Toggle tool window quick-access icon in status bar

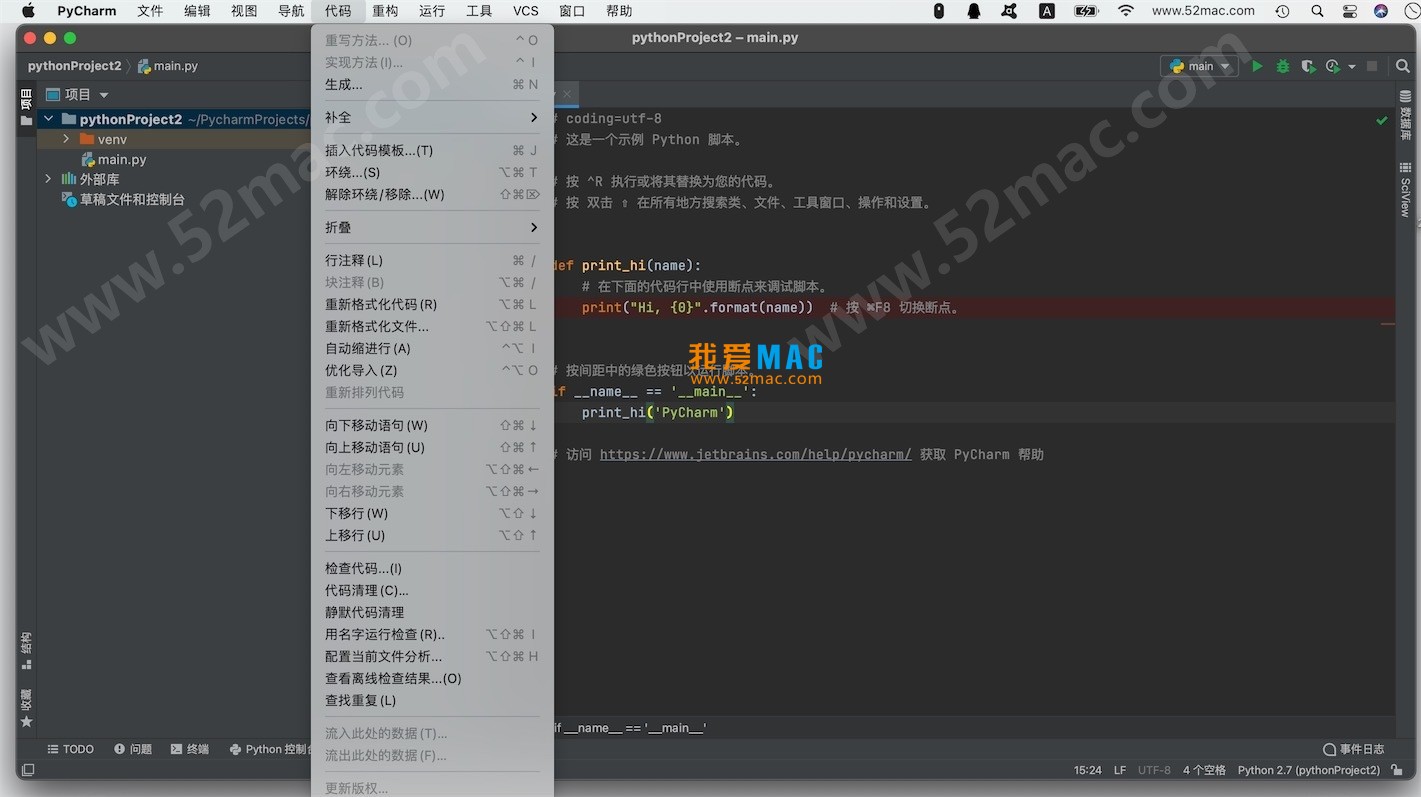click(x=28, y=770)
